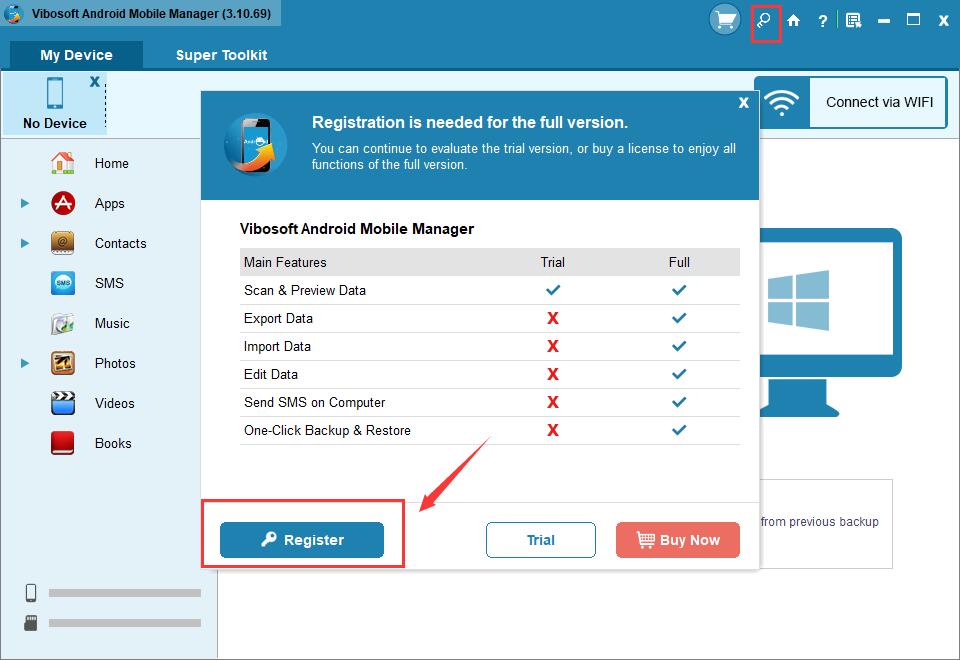Click the phone storage progress bar
960x660 pixels.
(x=125, y=593)
